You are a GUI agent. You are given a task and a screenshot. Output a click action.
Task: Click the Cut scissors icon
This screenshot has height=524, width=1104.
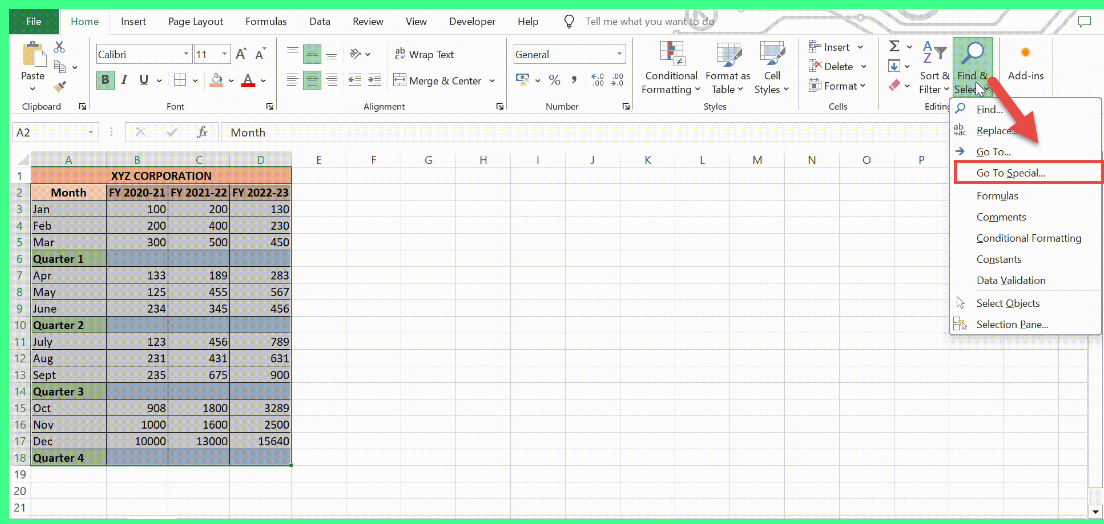(x=59, y=47)
